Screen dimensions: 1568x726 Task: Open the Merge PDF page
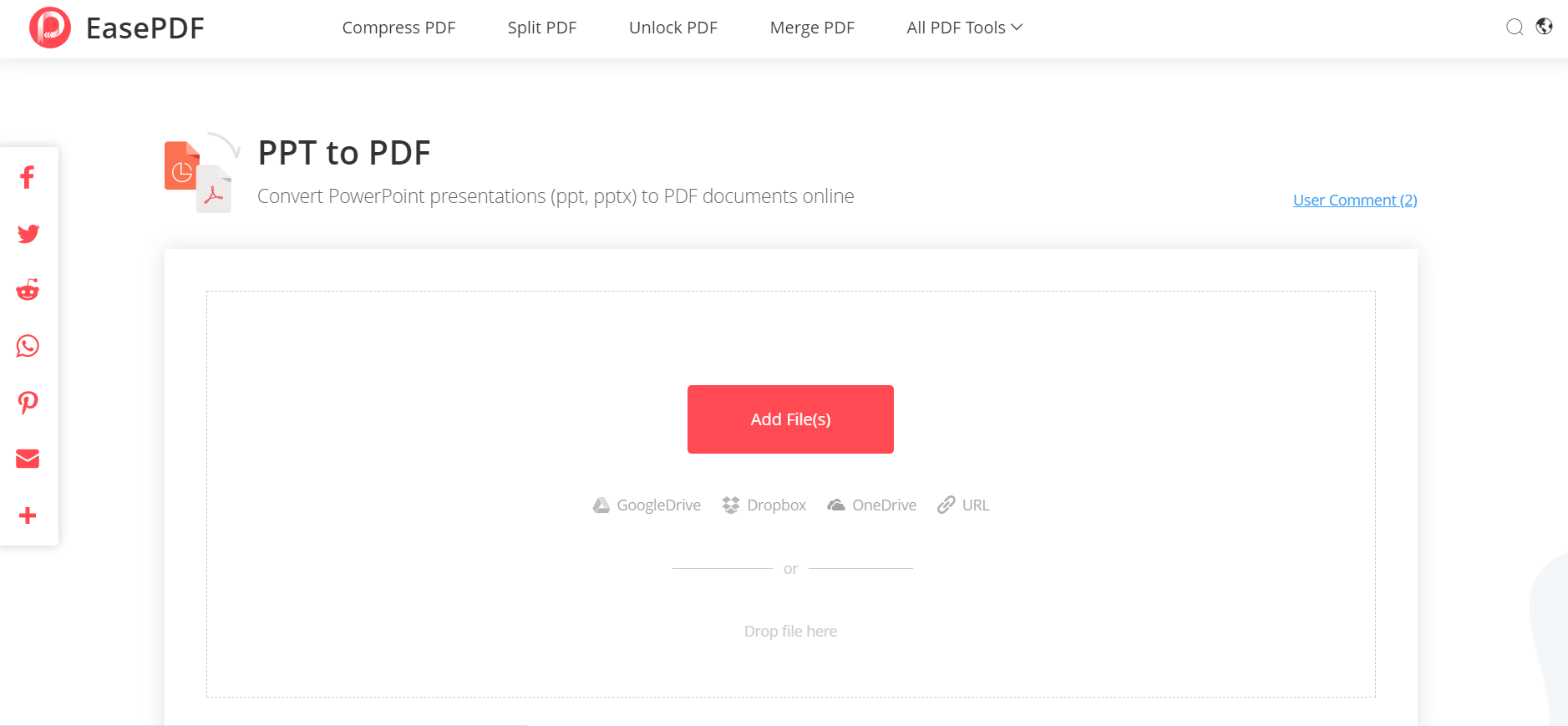[x=811, y=27]
